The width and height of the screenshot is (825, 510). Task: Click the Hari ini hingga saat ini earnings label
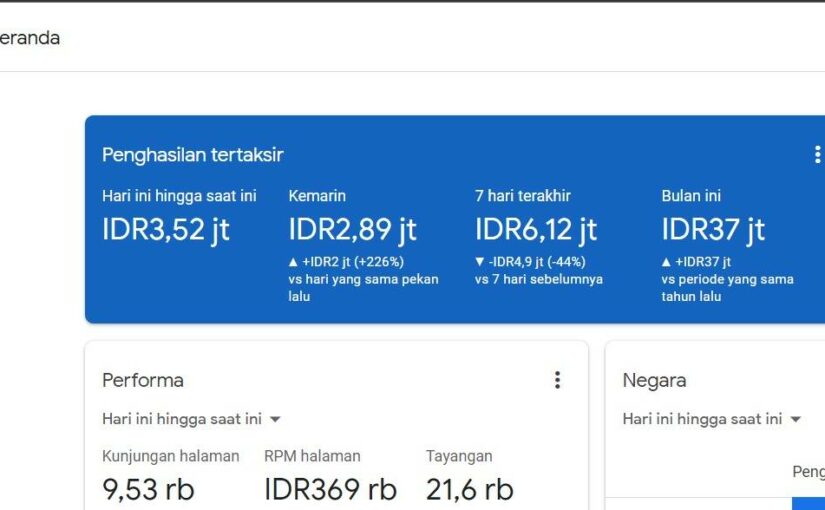pos(179,196)
